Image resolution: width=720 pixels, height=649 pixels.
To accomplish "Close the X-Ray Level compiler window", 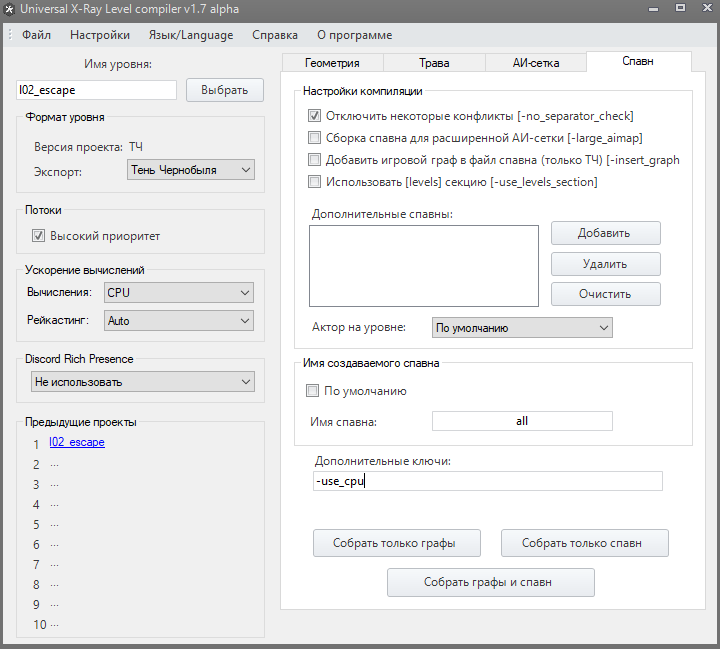I will point(708,7).
